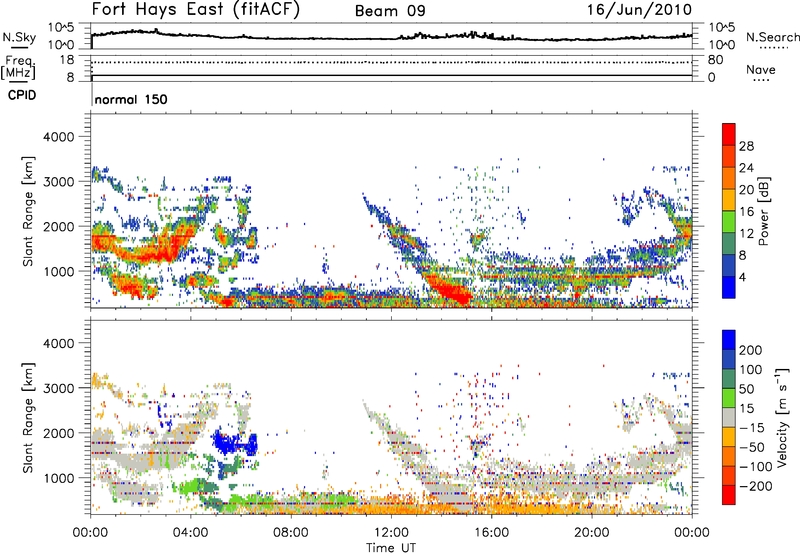Click the red high-power streak around 14:30 UT

[x=449, y=290]
